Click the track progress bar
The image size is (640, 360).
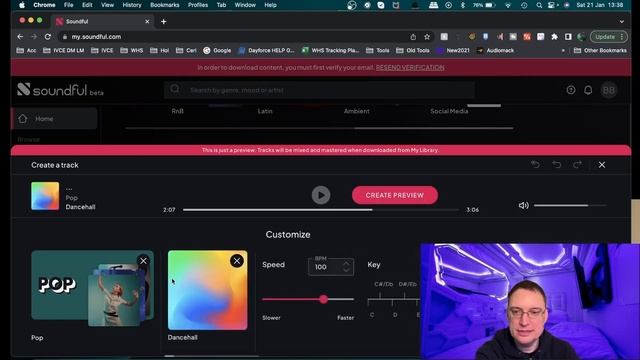321,210
